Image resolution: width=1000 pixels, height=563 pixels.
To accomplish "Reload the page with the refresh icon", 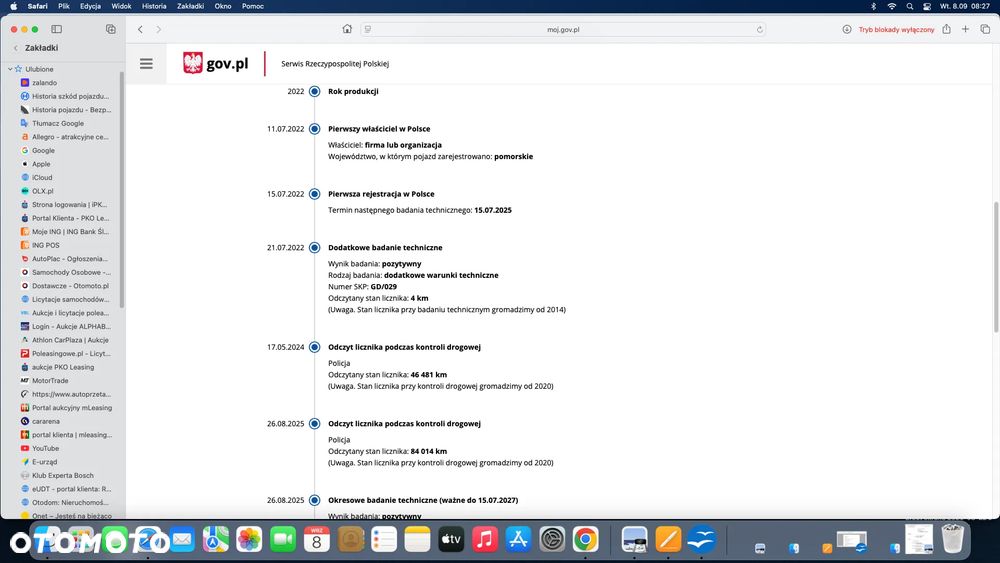I will 760,29.
